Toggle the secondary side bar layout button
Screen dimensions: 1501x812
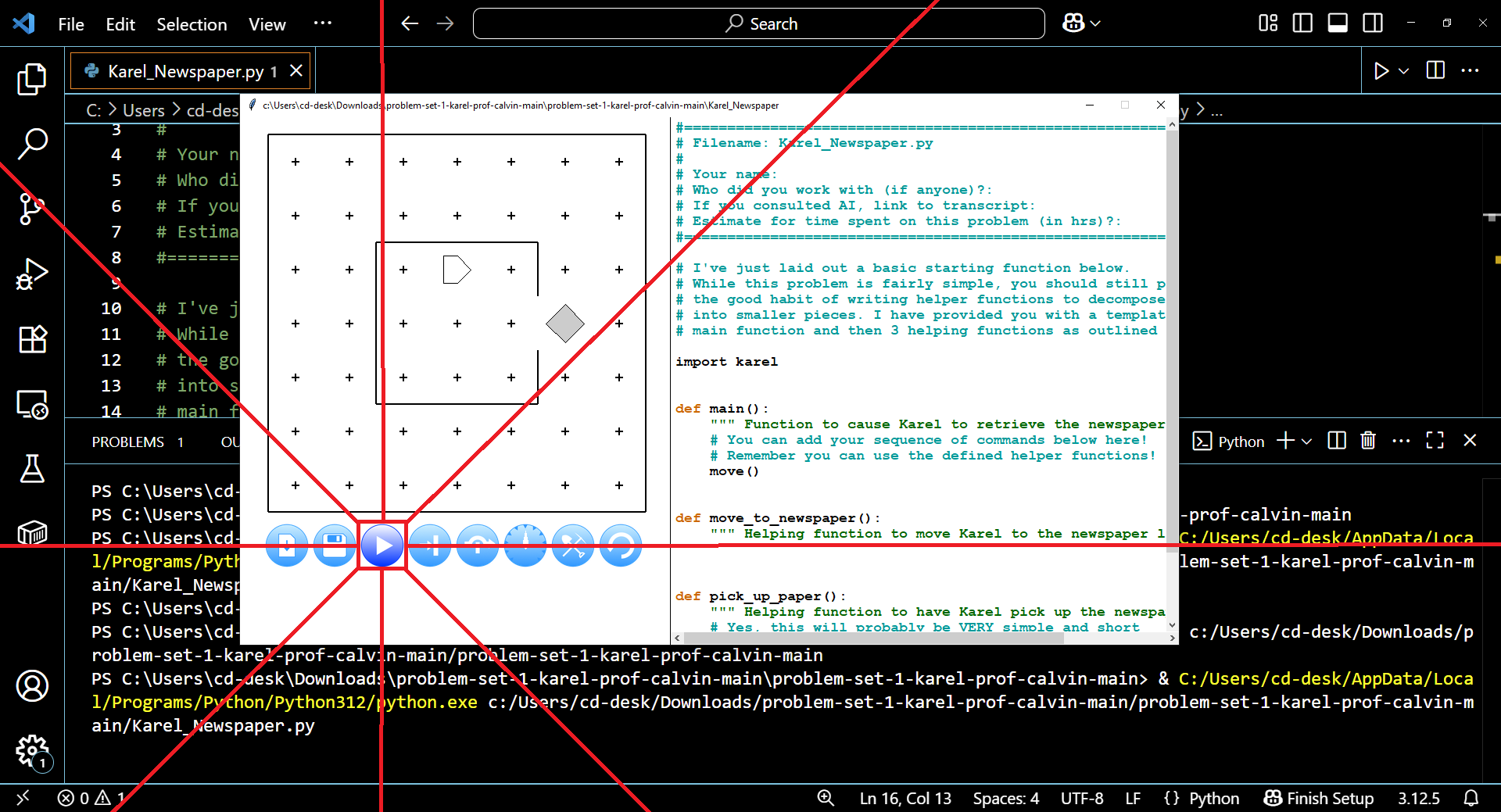coord(1373,23)
